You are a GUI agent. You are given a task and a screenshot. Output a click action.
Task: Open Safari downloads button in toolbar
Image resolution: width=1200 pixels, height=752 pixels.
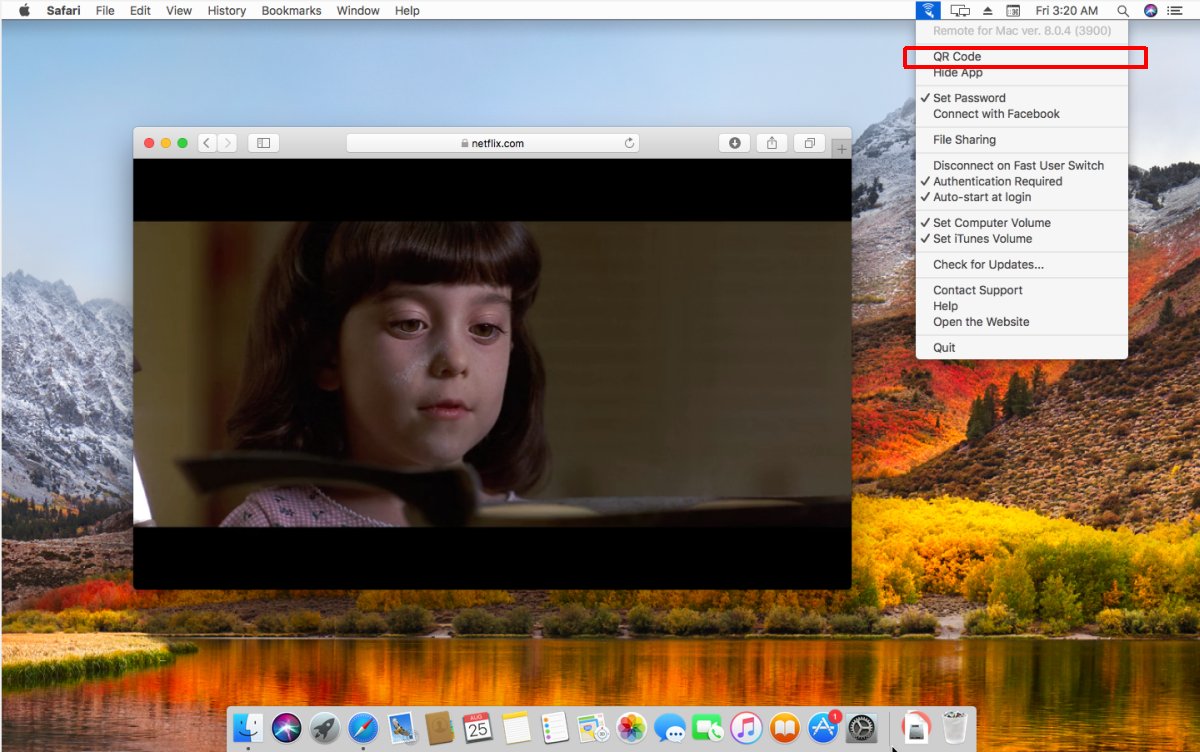tap(734, 143)
